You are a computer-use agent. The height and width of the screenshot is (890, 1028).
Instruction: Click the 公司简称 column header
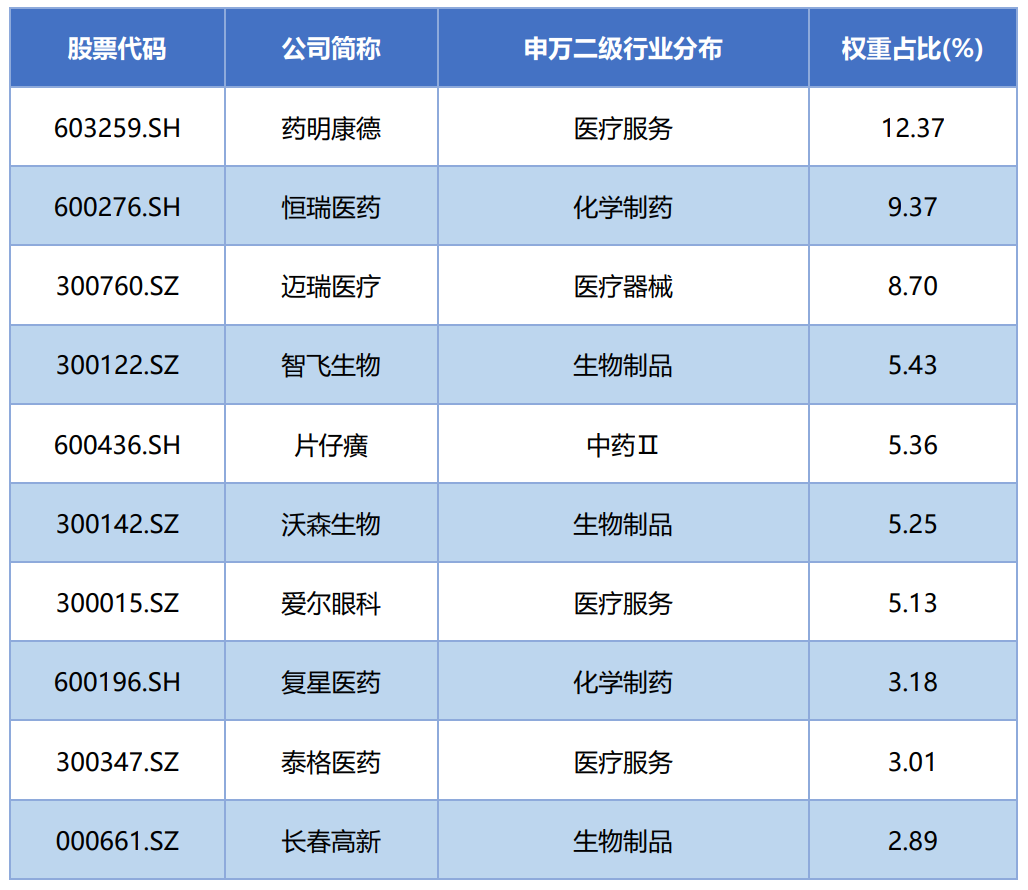point(331,48)
